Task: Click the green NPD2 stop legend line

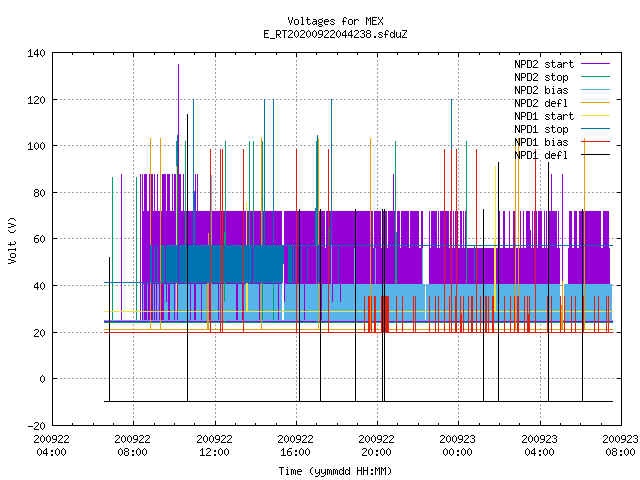Action: click(596, 77)
